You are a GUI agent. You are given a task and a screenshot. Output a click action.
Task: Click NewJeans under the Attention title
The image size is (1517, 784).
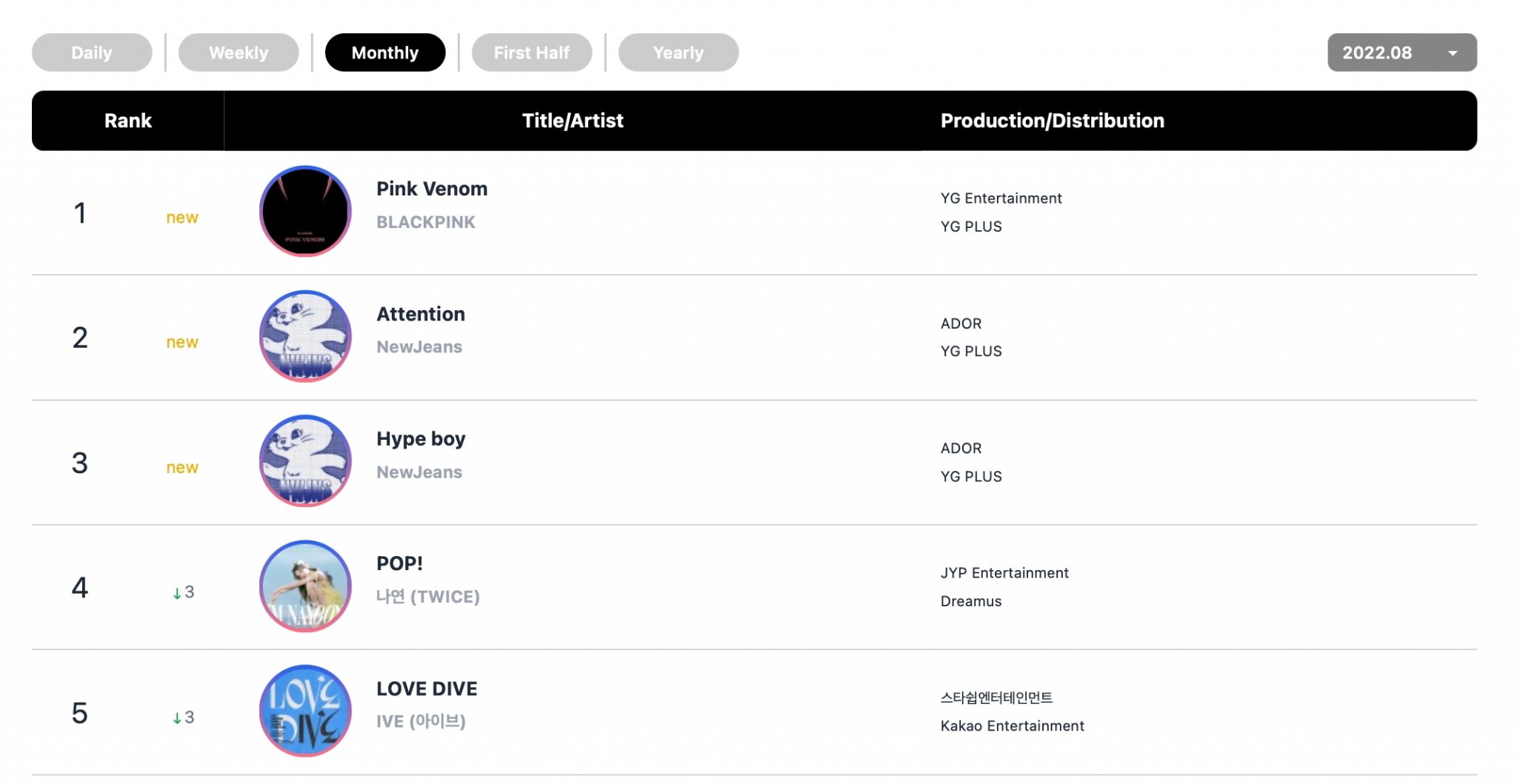[x=419, y=347]
